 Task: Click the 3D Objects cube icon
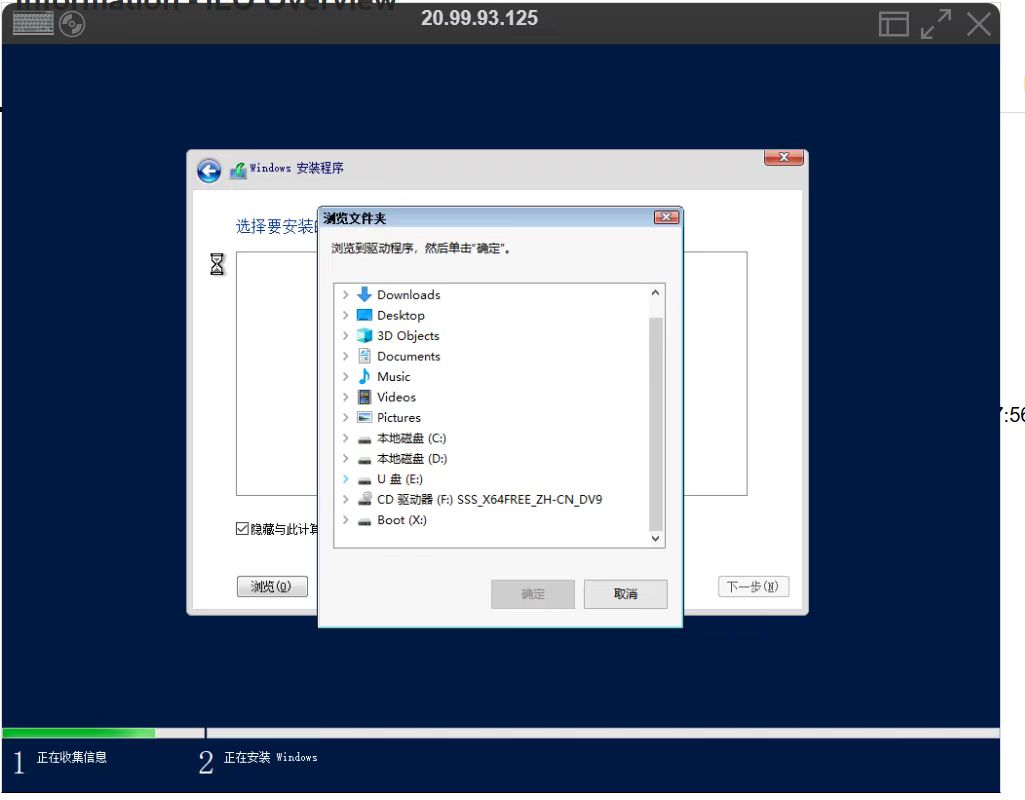pyautogui.click(x=364, y=335)
